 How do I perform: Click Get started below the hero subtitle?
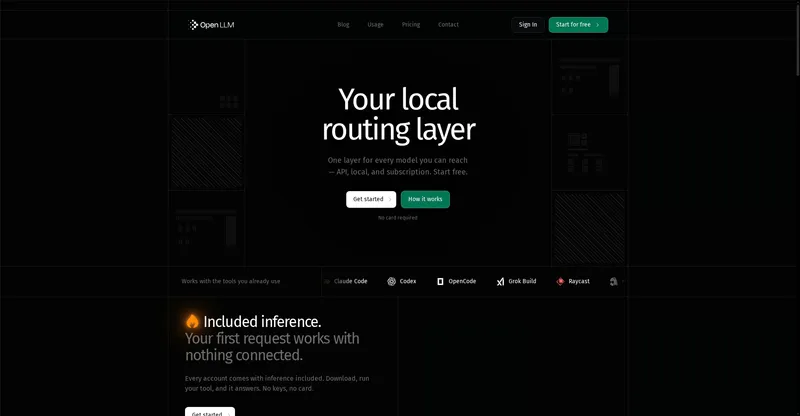[x=371, y=199]
